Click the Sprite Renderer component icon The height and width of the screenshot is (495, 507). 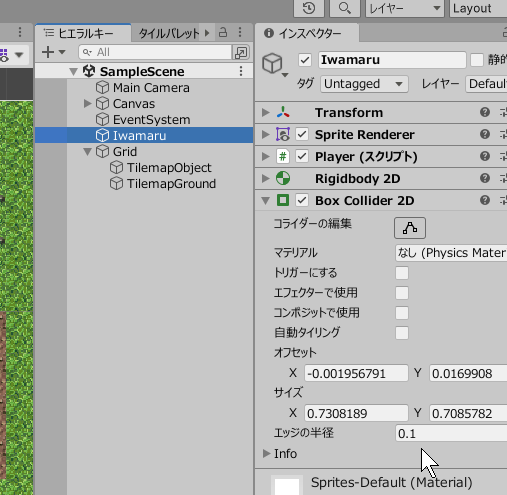click(x=283, y=135)
